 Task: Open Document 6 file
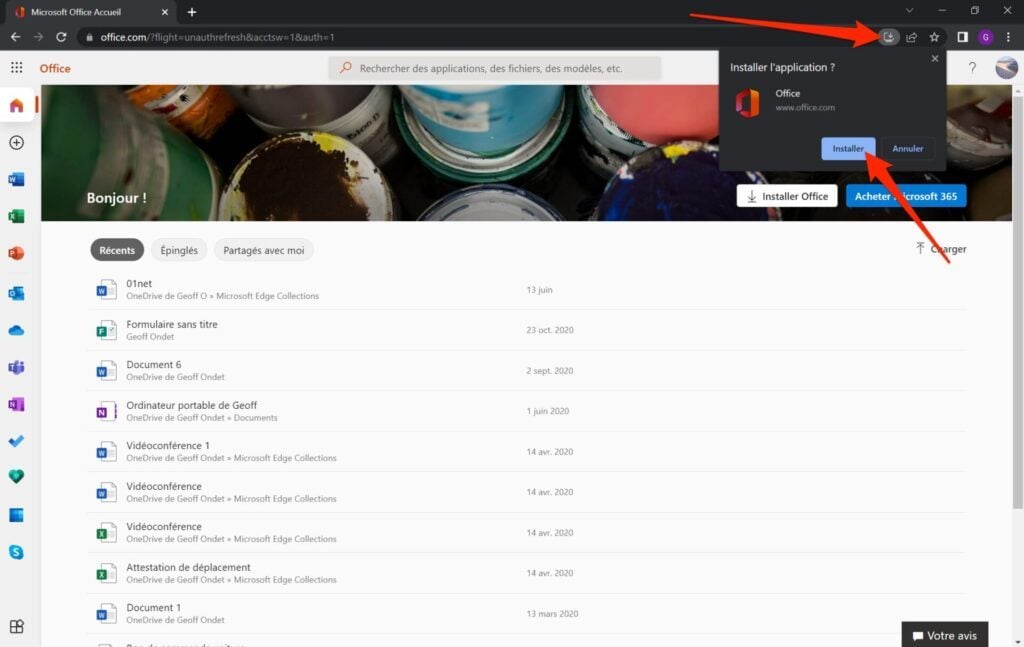[153, 364]
